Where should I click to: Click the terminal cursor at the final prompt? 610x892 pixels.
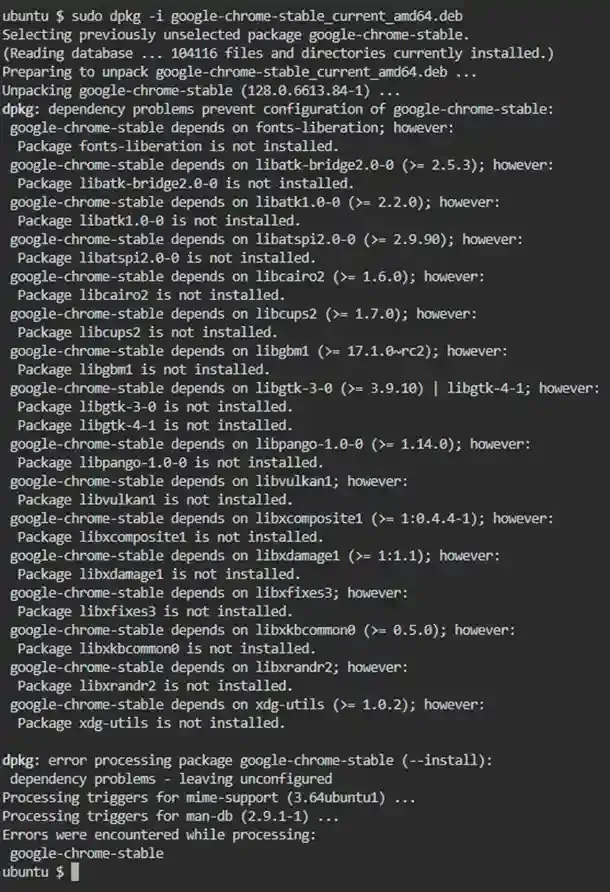point(74,873)
